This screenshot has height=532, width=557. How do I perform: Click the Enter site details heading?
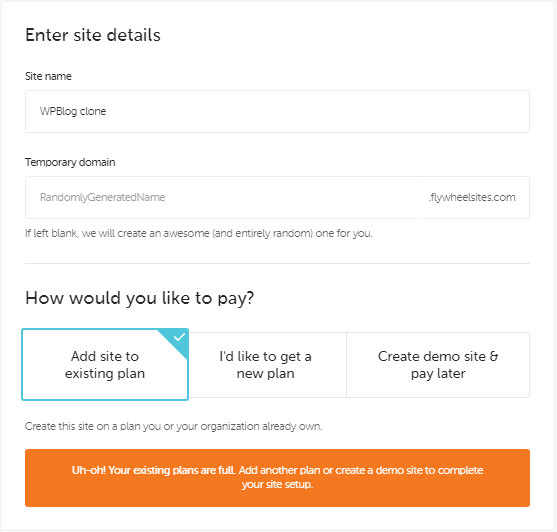point(93,35)
